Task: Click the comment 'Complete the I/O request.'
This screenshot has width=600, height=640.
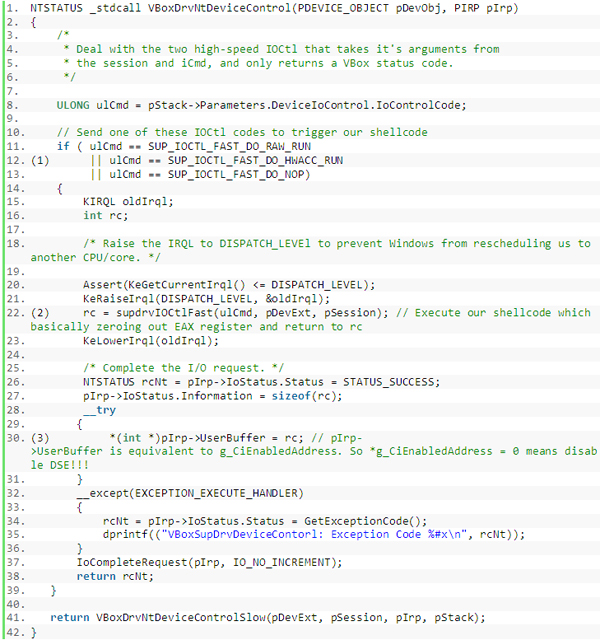Action: click(x=184, y=368)
